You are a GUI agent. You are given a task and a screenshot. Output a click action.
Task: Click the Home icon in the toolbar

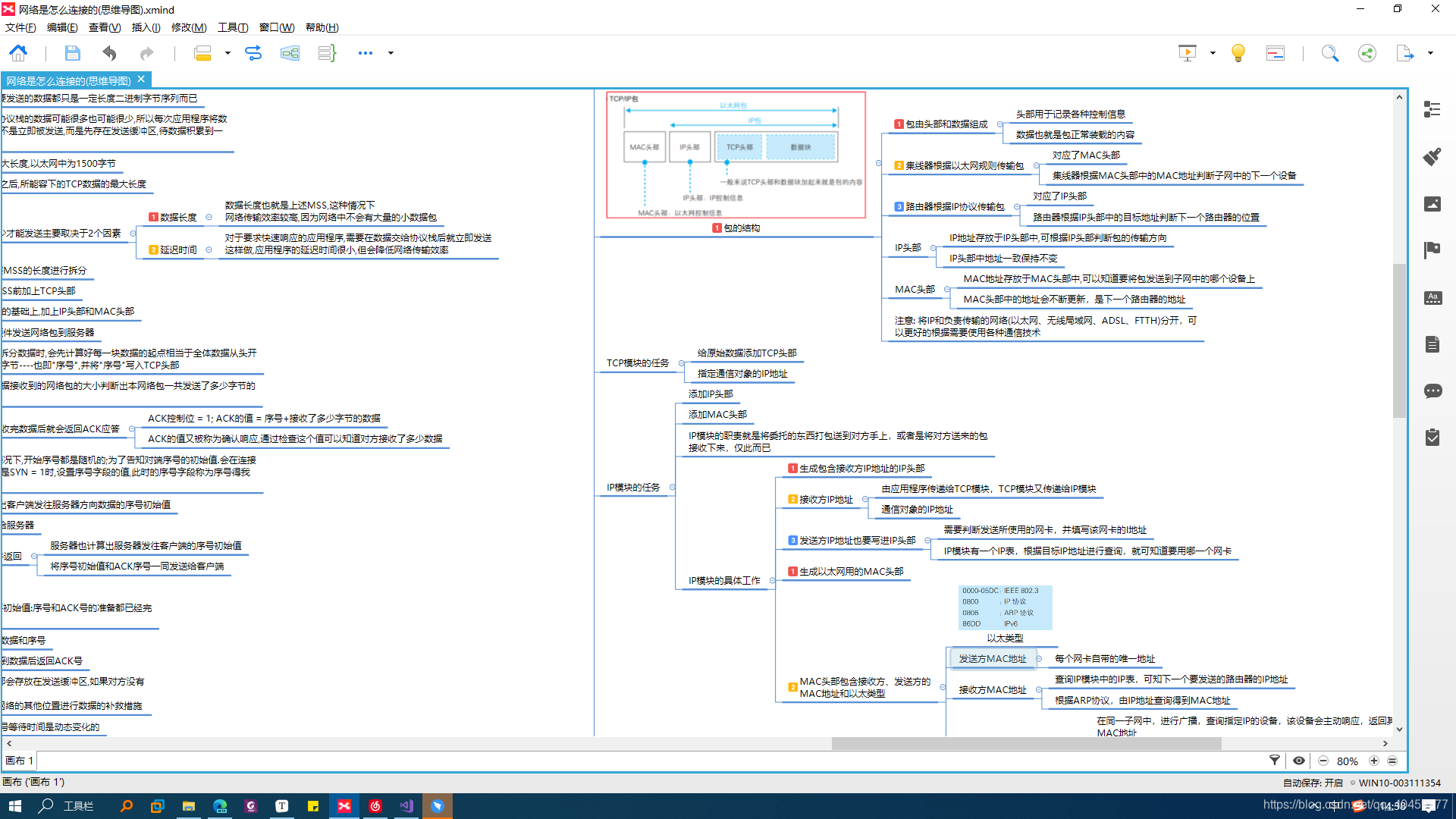tap(18, 53)
